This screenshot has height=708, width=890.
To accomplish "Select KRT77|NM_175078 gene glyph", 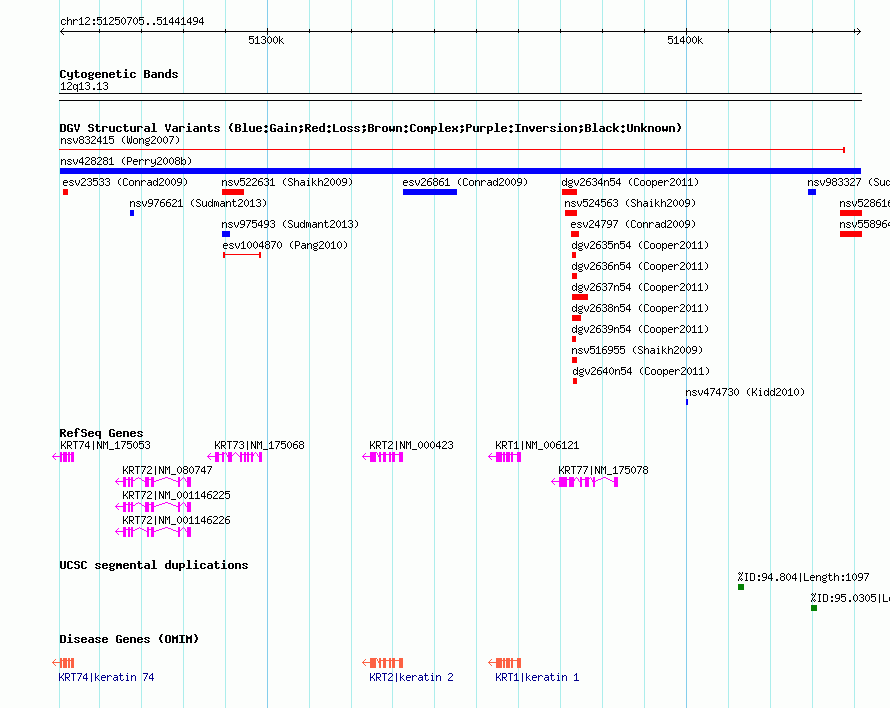I will (x=585, y=482).
